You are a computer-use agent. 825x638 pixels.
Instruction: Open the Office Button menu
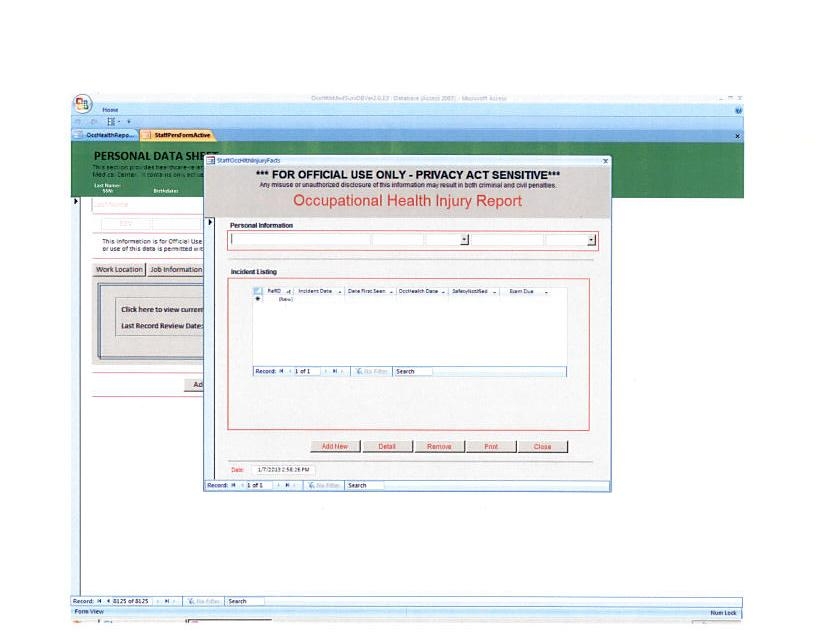click(x=83, y=104)
